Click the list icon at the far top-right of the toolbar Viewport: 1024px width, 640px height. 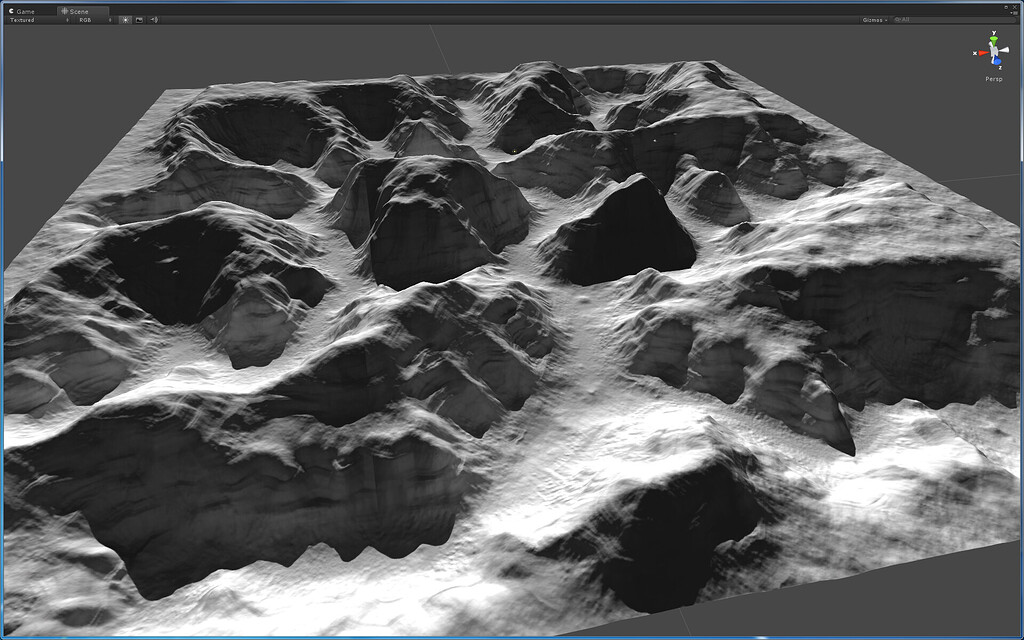[x=1017, y=12]
